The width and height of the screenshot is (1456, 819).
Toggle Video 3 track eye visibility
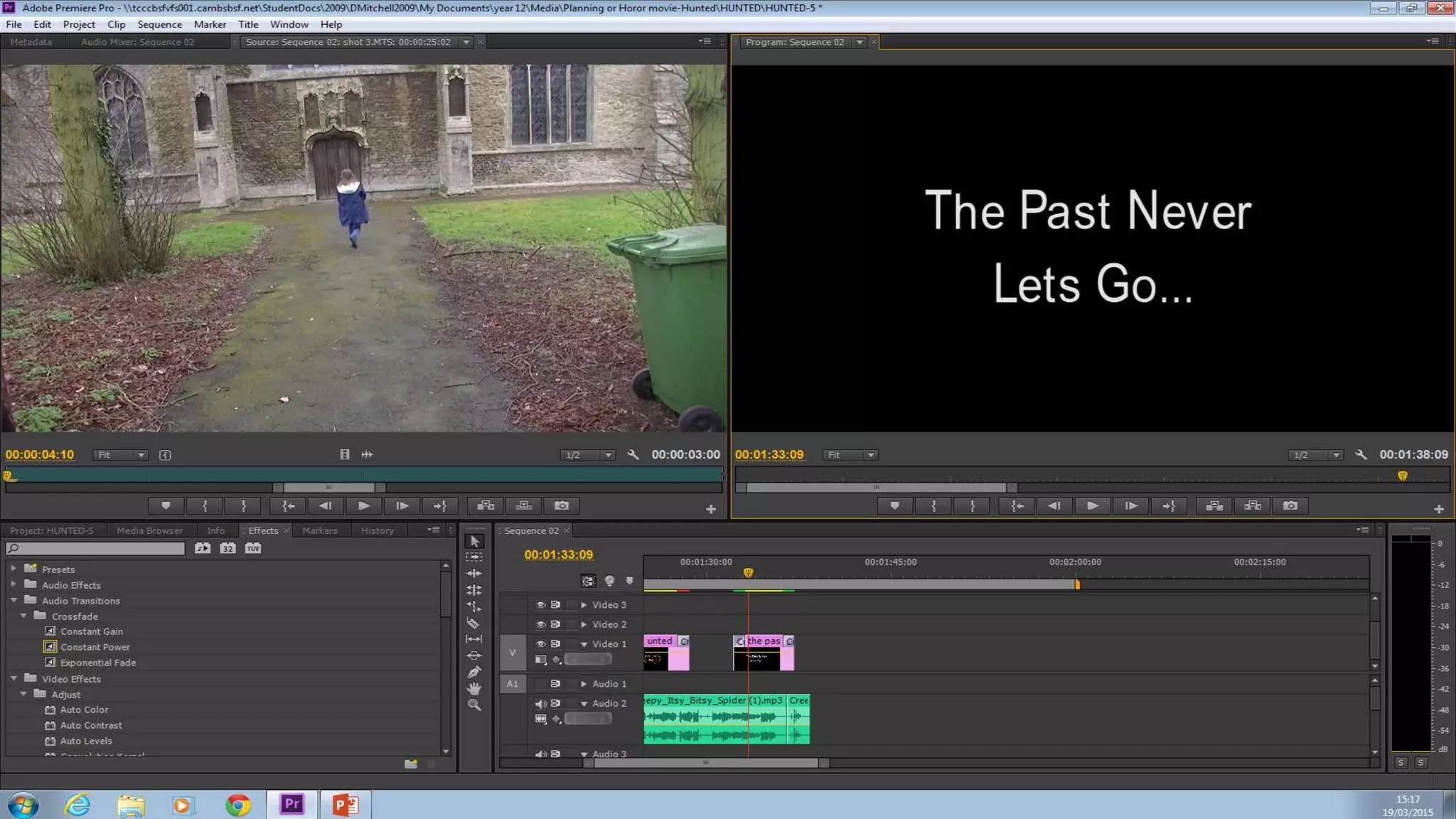(x=540, y=605)
